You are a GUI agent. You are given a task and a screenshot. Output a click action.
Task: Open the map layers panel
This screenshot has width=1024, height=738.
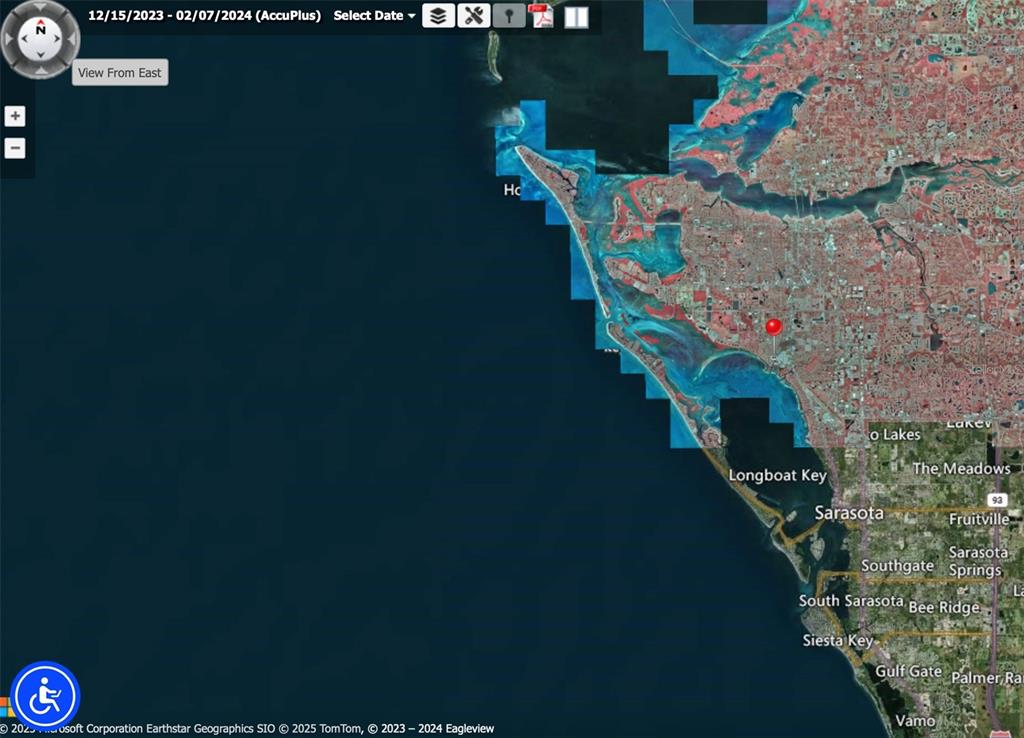click(x=438, y=16)
